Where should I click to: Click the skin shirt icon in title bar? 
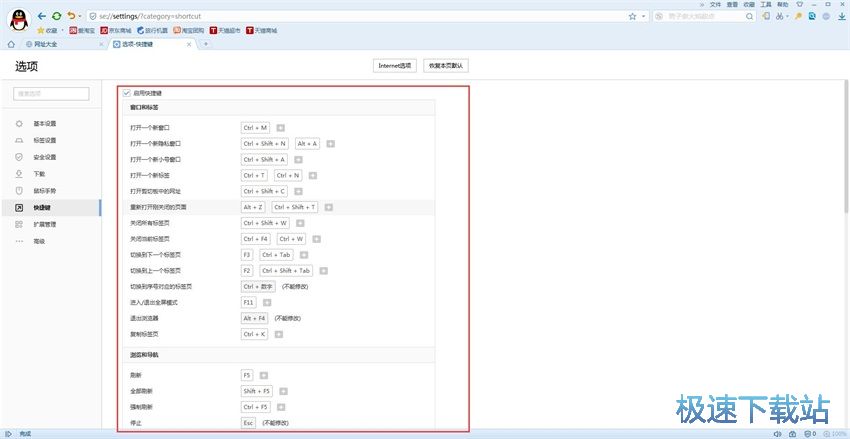[x=799, y=4]
